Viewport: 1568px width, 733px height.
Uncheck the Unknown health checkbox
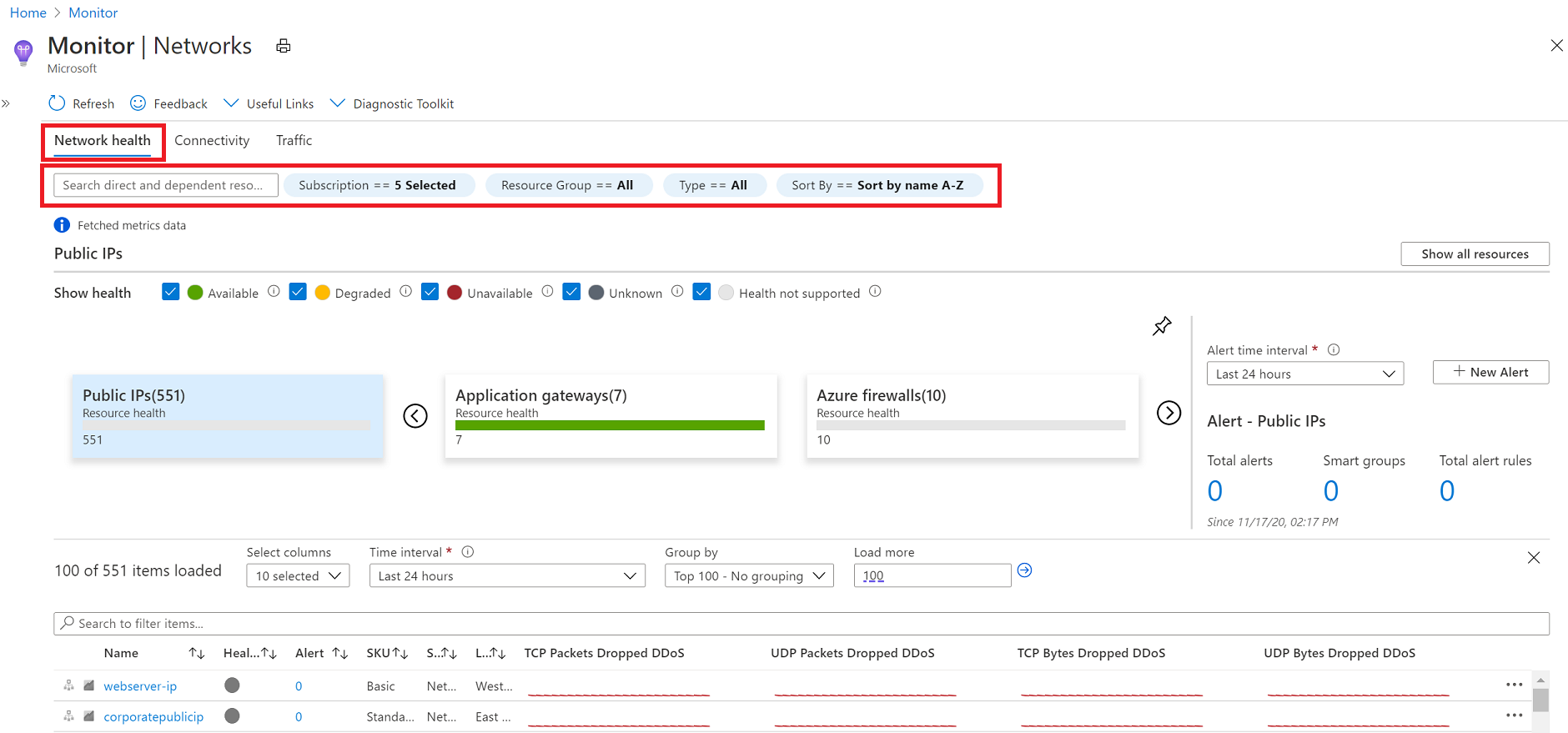tap(571, 292)
